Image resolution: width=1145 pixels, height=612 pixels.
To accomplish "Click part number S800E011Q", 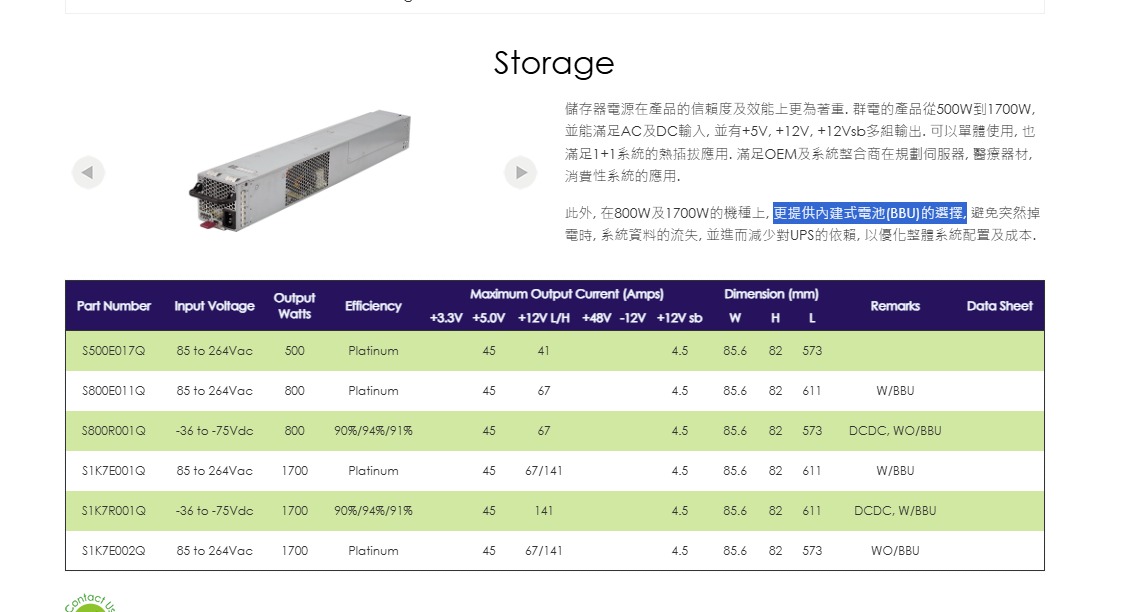I will click(113, 391).
